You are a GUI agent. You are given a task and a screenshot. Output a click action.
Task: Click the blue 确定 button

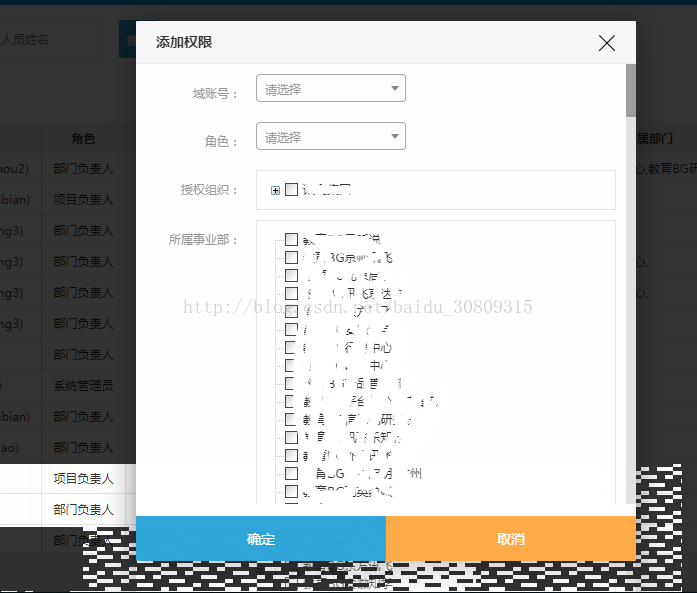[x=261, y=539]
